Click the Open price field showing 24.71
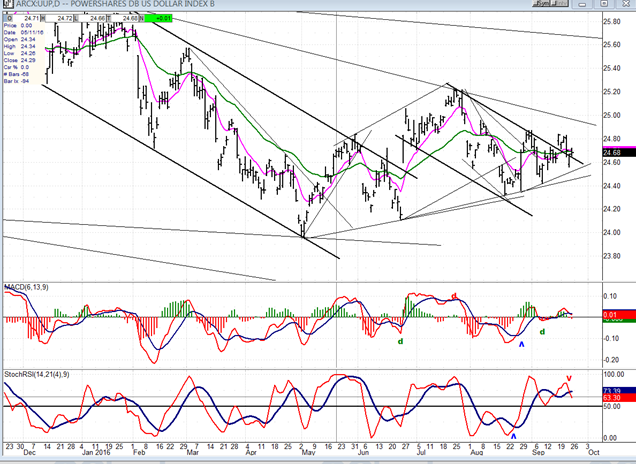The width and height of the screenshot is (636, 464). pyautogui.click(x=33, y=18)
